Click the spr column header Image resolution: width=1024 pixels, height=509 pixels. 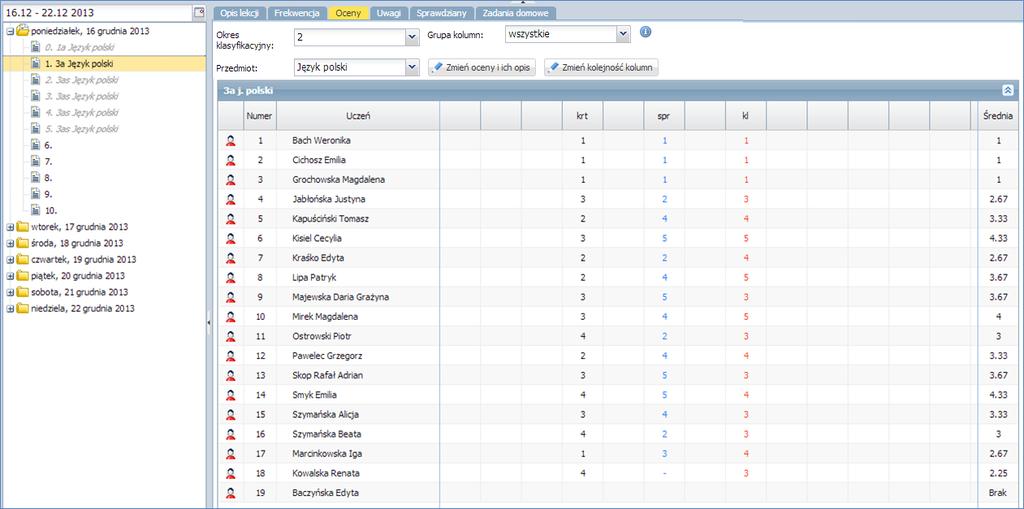click(664, 116)
